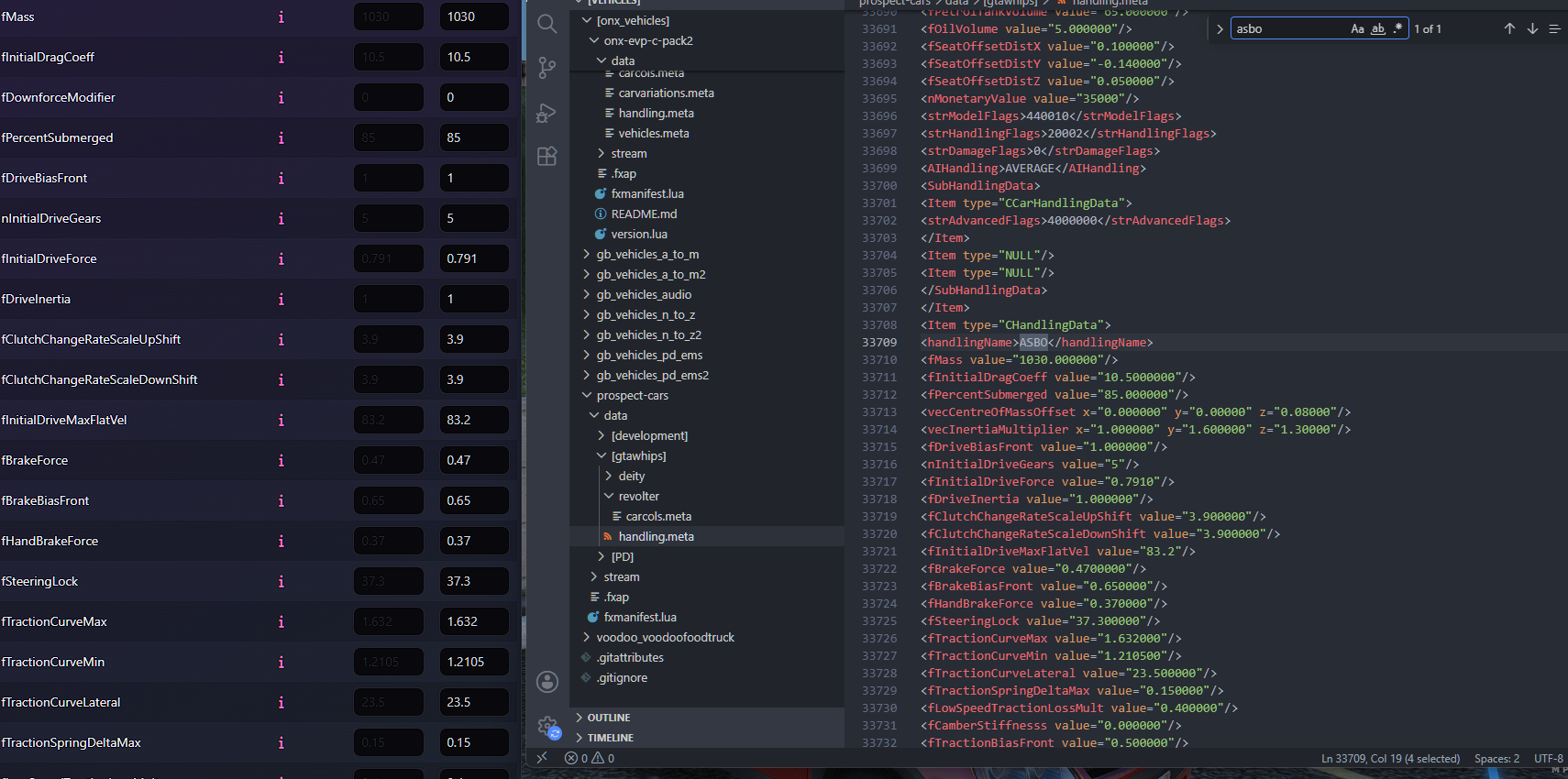Change indentation via 'Spaces: 2' status item

click(x=1496, y=759)
